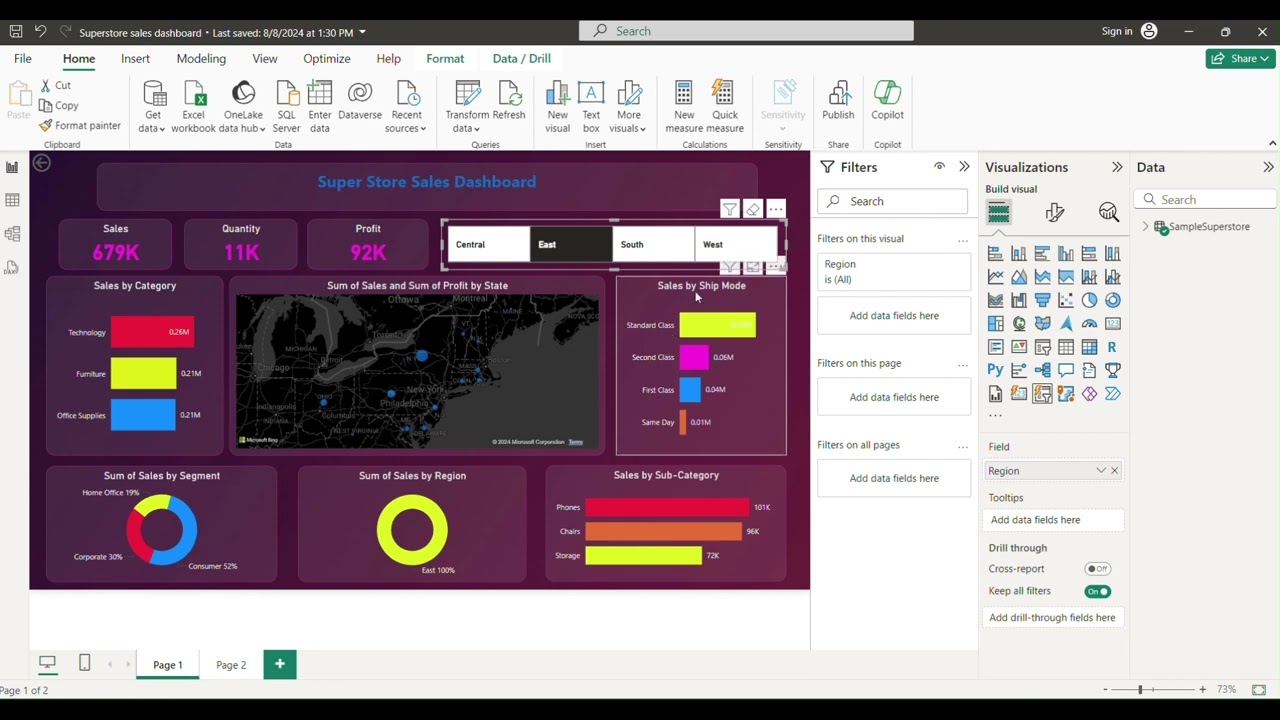The height and width of the screenshot is (720, 1280).
Task: Open DAX query view in left sidebar
Action: click(12, 267)
